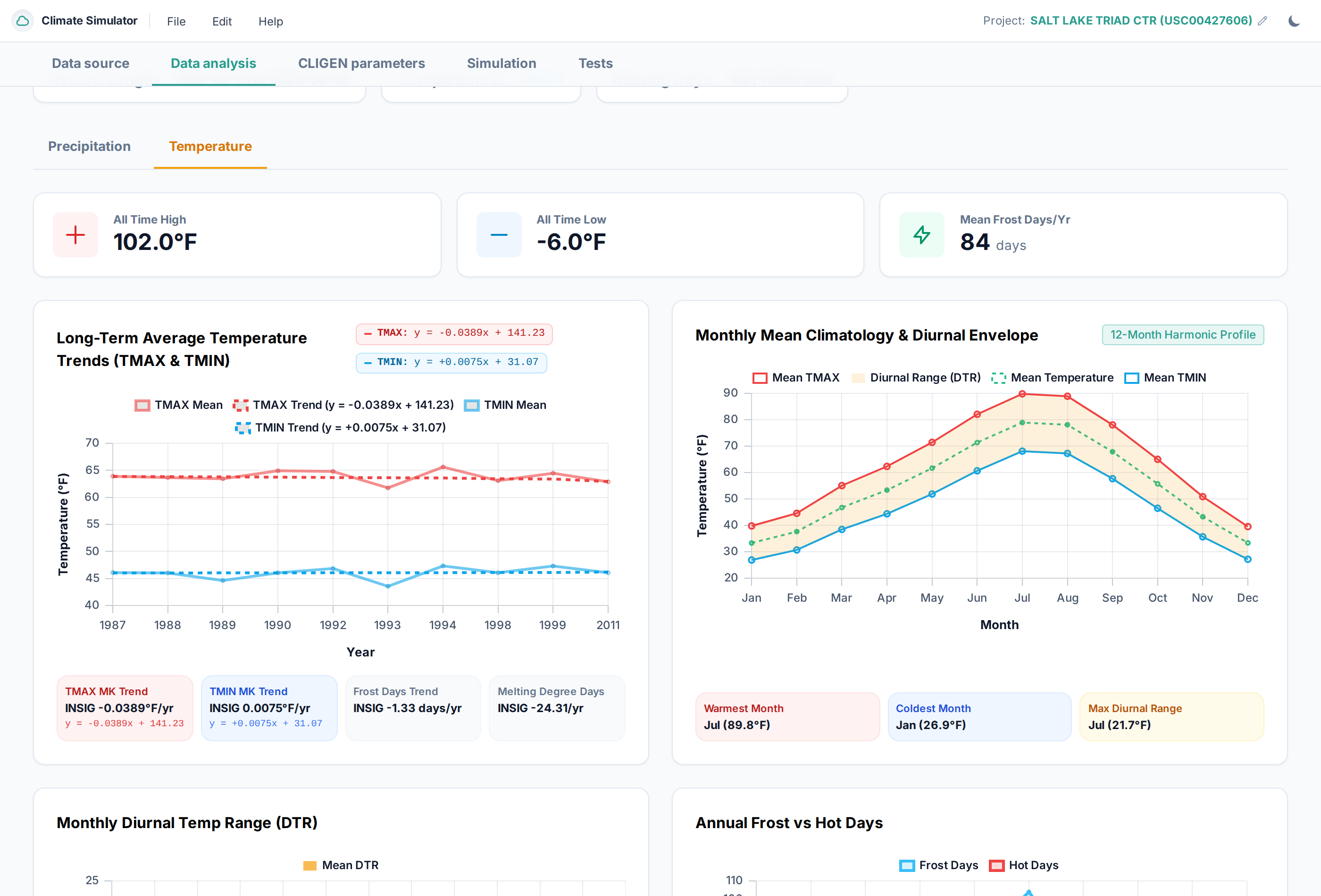Toggle the Hot Days legend entry
Screen dimensions: 1321x896
(x=1024, y=865)
